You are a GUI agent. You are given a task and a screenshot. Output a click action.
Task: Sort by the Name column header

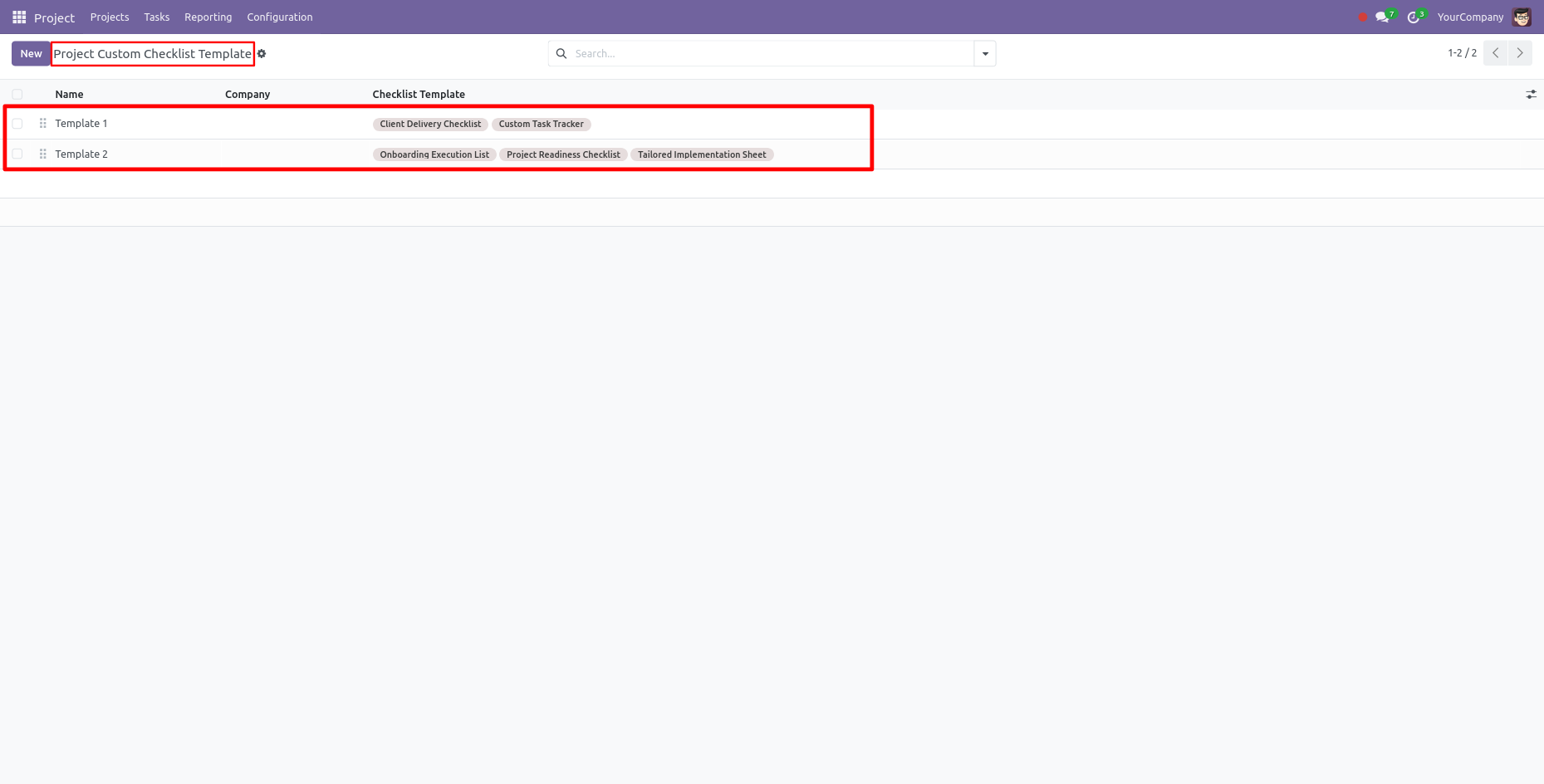click(x=70, y=95)
